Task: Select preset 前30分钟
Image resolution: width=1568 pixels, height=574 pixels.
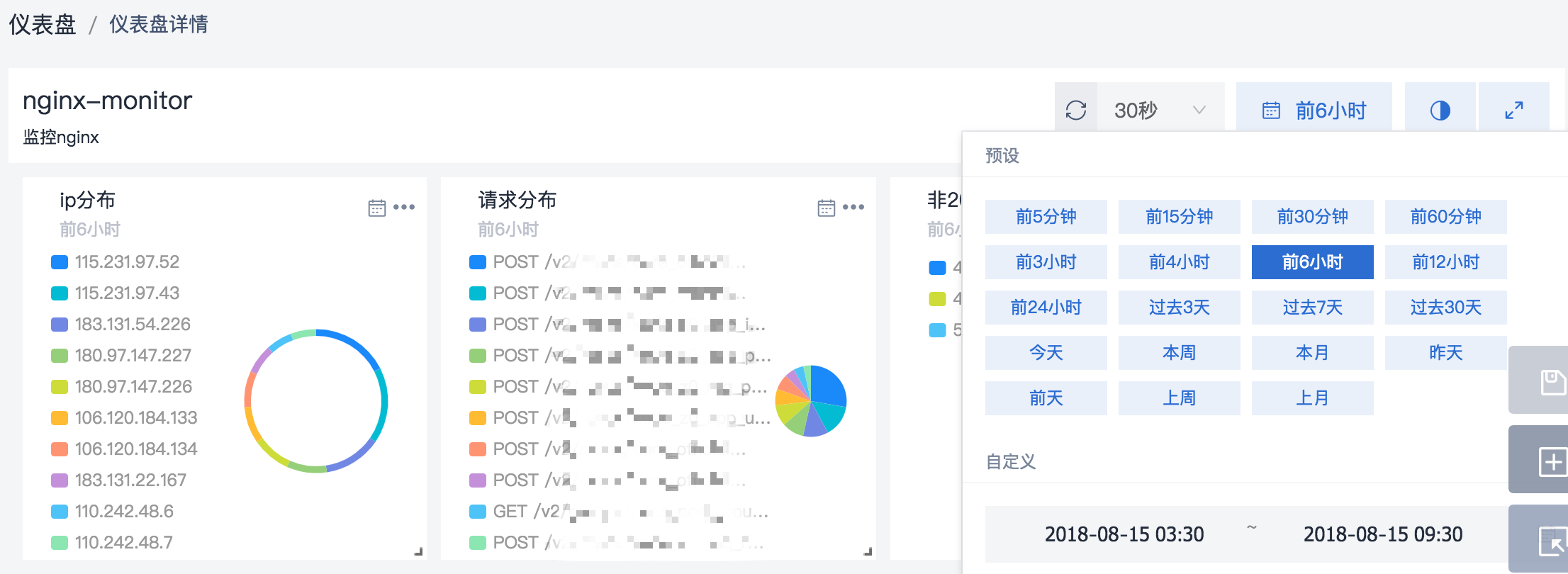Action: tap(1312, 216)
